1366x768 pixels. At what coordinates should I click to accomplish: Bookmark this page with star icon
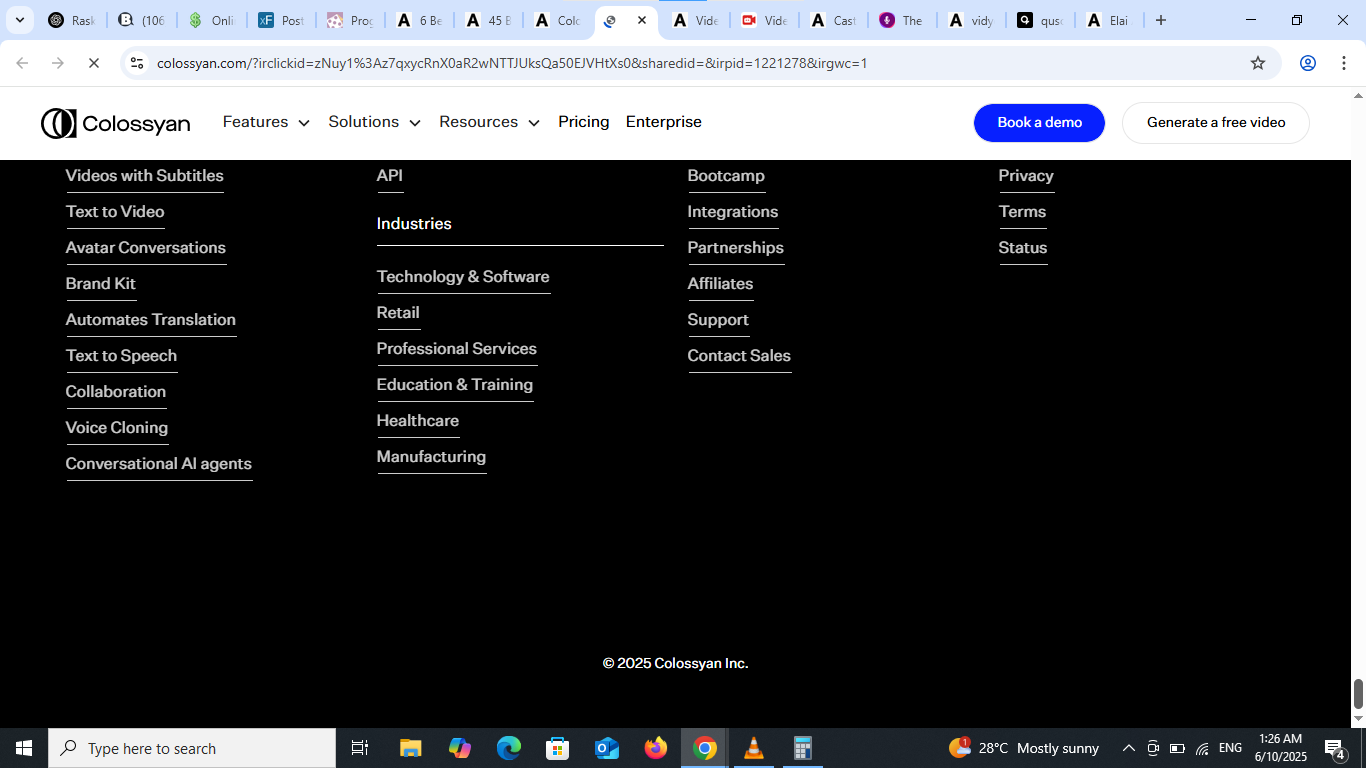coord(1258,63)
